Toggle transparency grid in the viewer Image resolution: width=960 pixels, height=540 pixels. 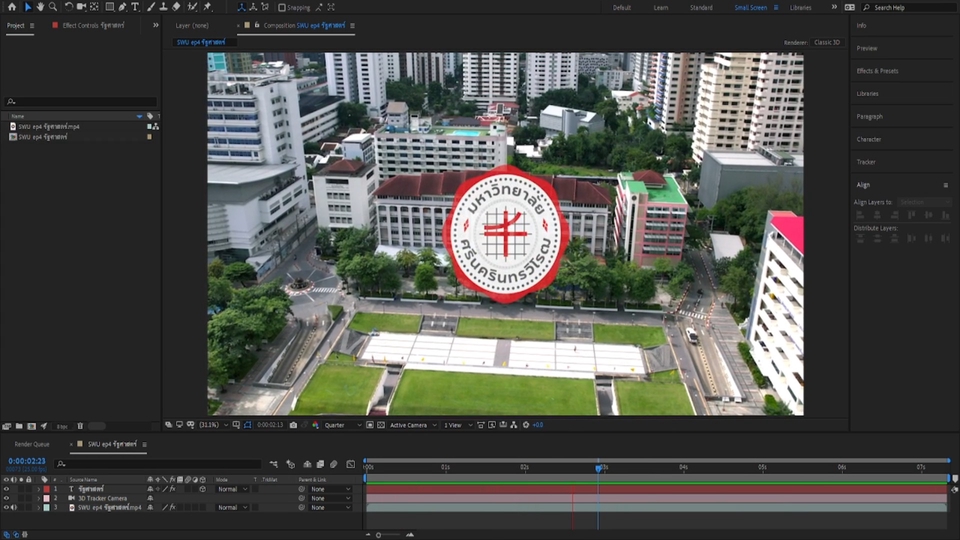(x=381, y=425)
